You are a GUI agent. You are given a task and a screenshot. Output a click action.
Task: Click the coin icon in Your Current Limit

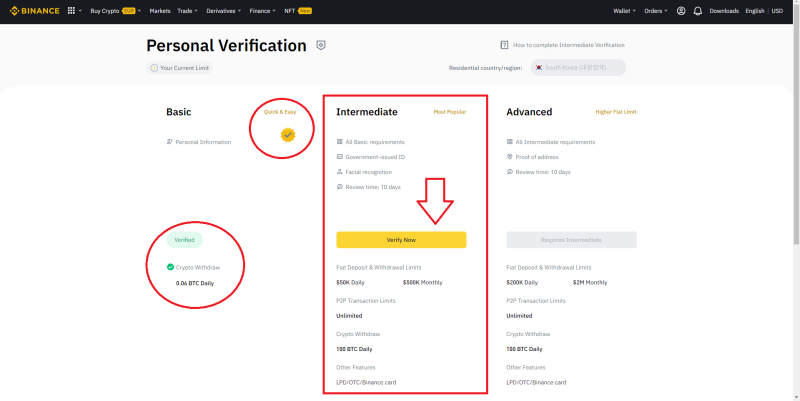(154, 68)
